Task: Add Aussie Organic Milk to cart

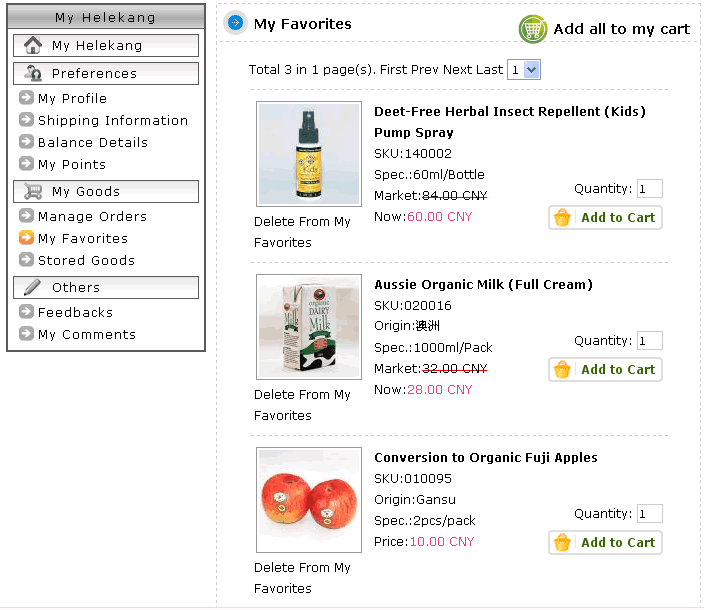Action: [605, 370]
